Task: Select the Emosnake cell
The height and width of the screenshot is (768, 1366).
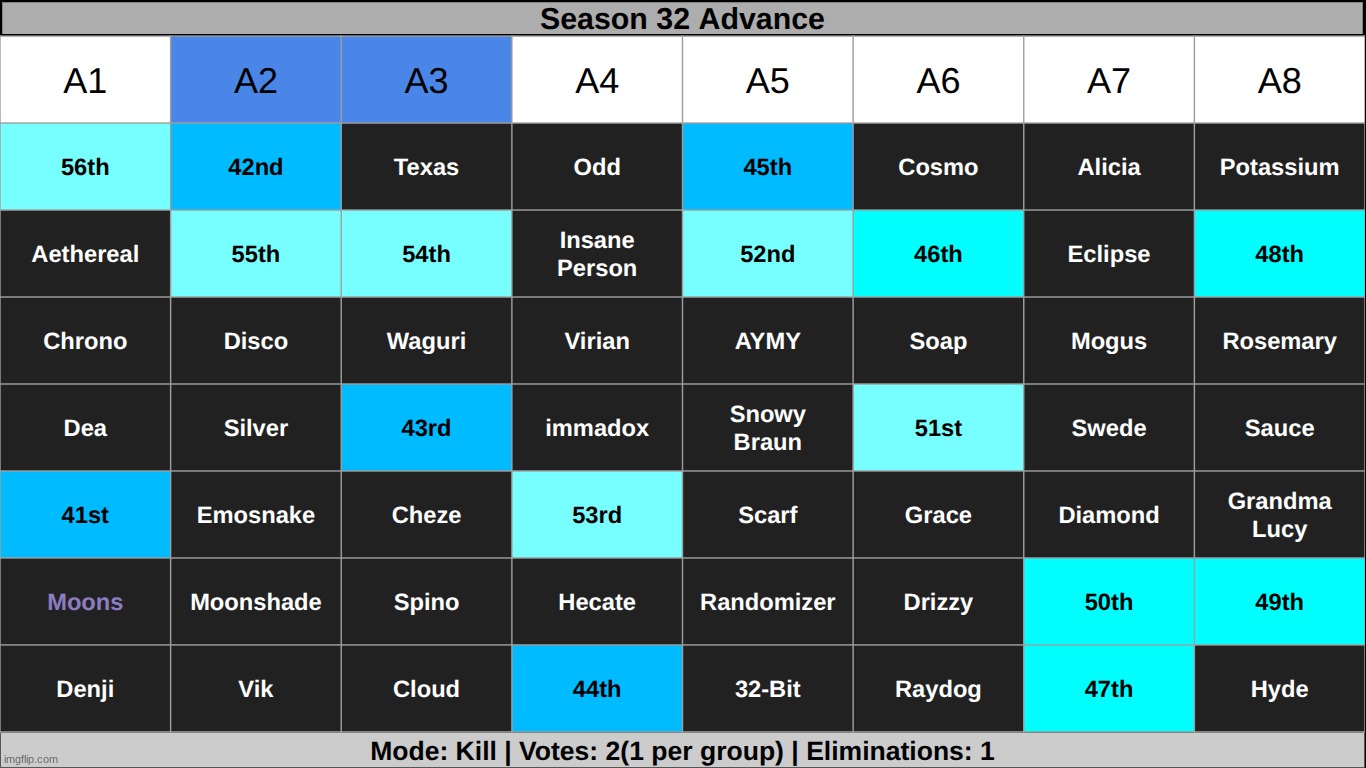Action: tap(256, 515)
